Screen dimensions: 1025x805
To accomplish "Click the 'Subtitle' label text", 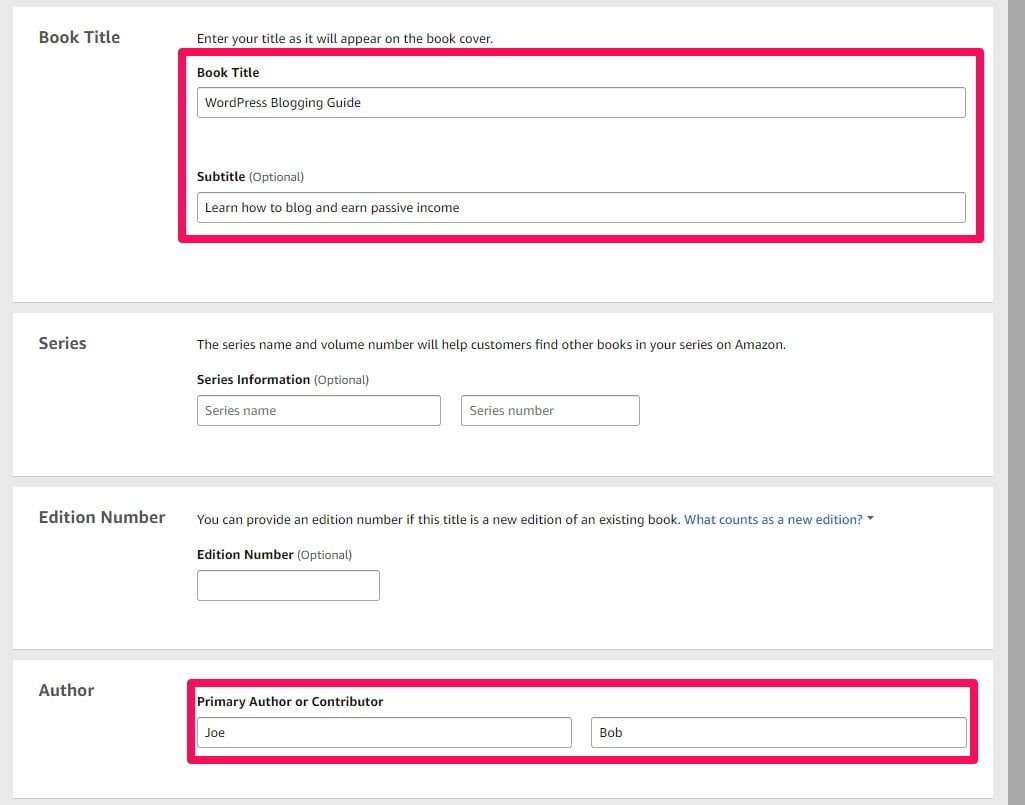I will click(221, 177).
